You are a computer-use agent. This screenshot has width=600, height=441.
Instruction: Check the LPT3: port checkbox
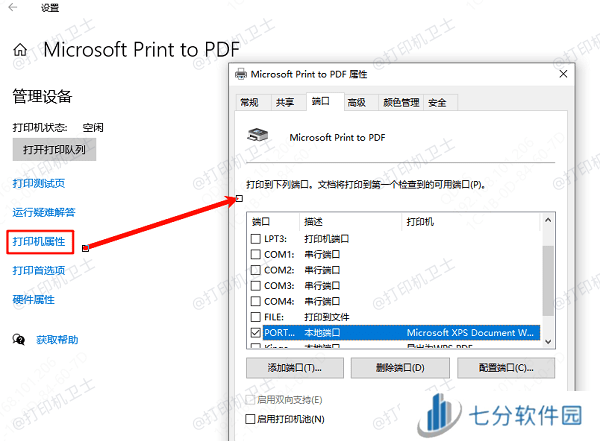click(256, 239)
